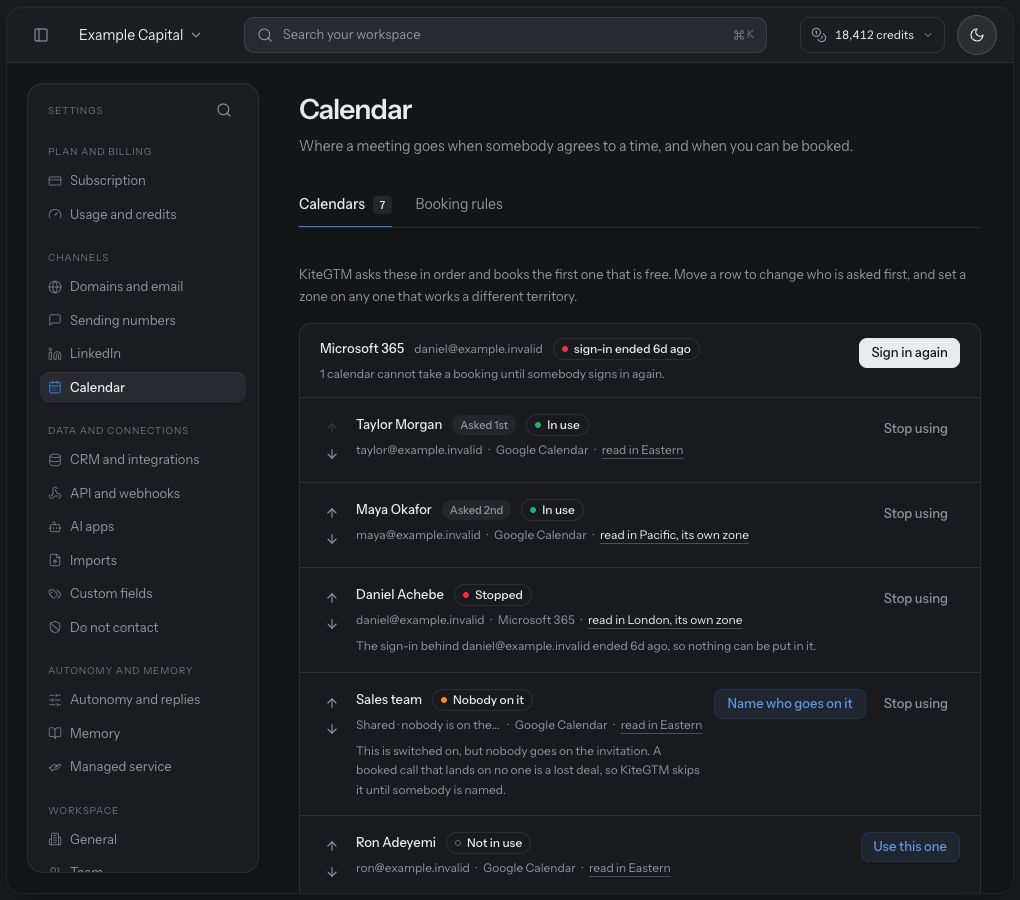Move Daniel Achebe up in order
The height and width of the screenshot is (900, 1020).
click(332, 597)
